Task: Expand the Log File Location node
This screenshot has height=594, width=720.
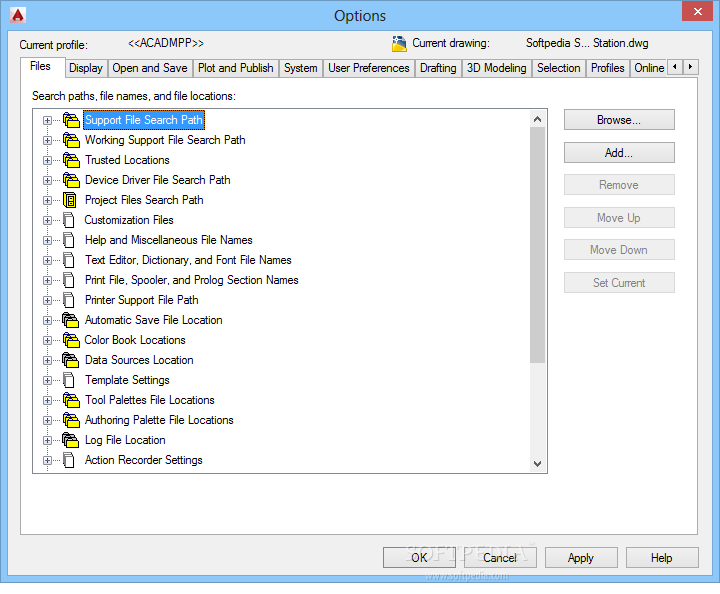Action: click(47, 440)
